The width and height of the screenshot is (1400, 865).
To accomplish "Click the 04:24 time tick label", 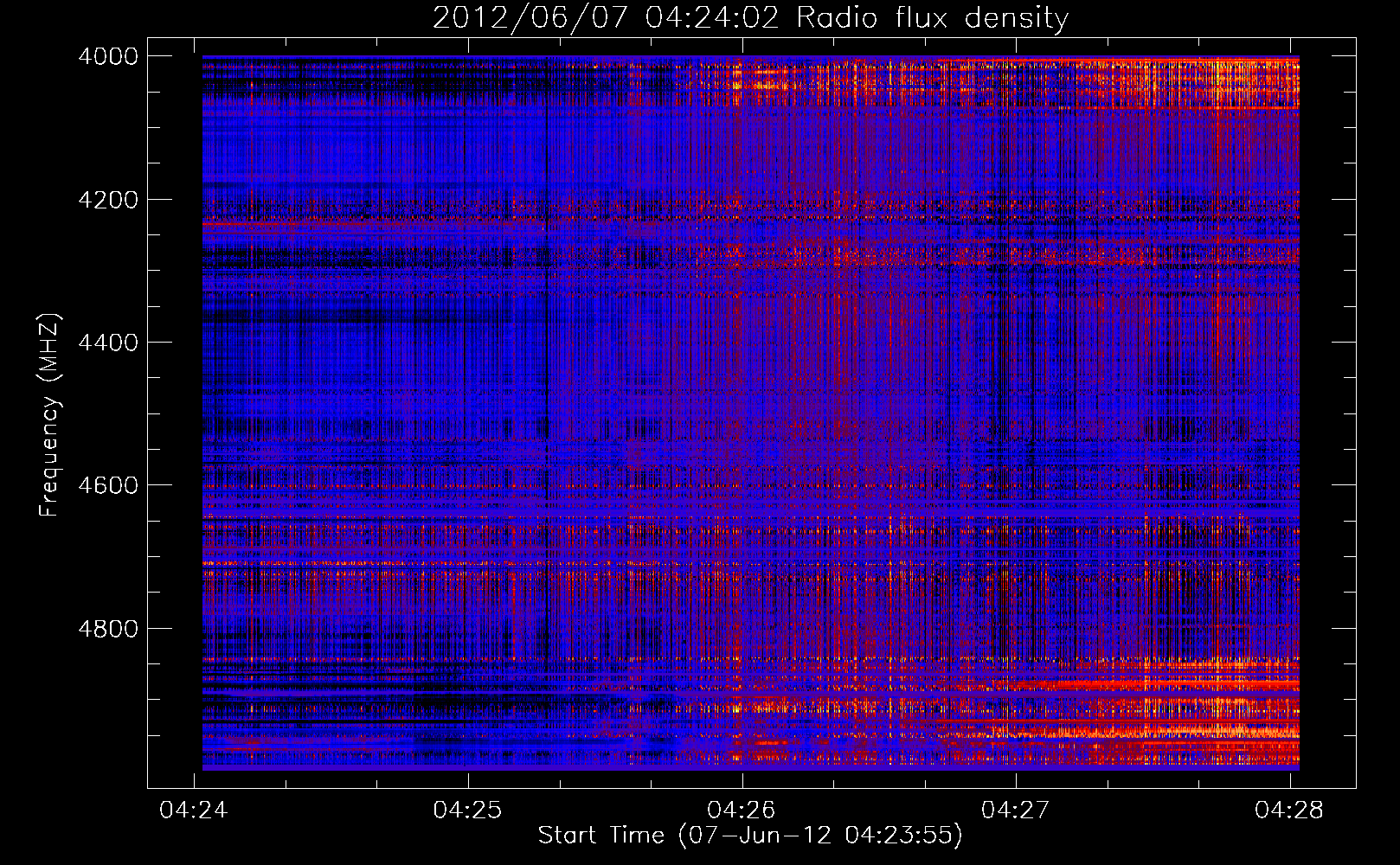I will click(x=194, y=810).
